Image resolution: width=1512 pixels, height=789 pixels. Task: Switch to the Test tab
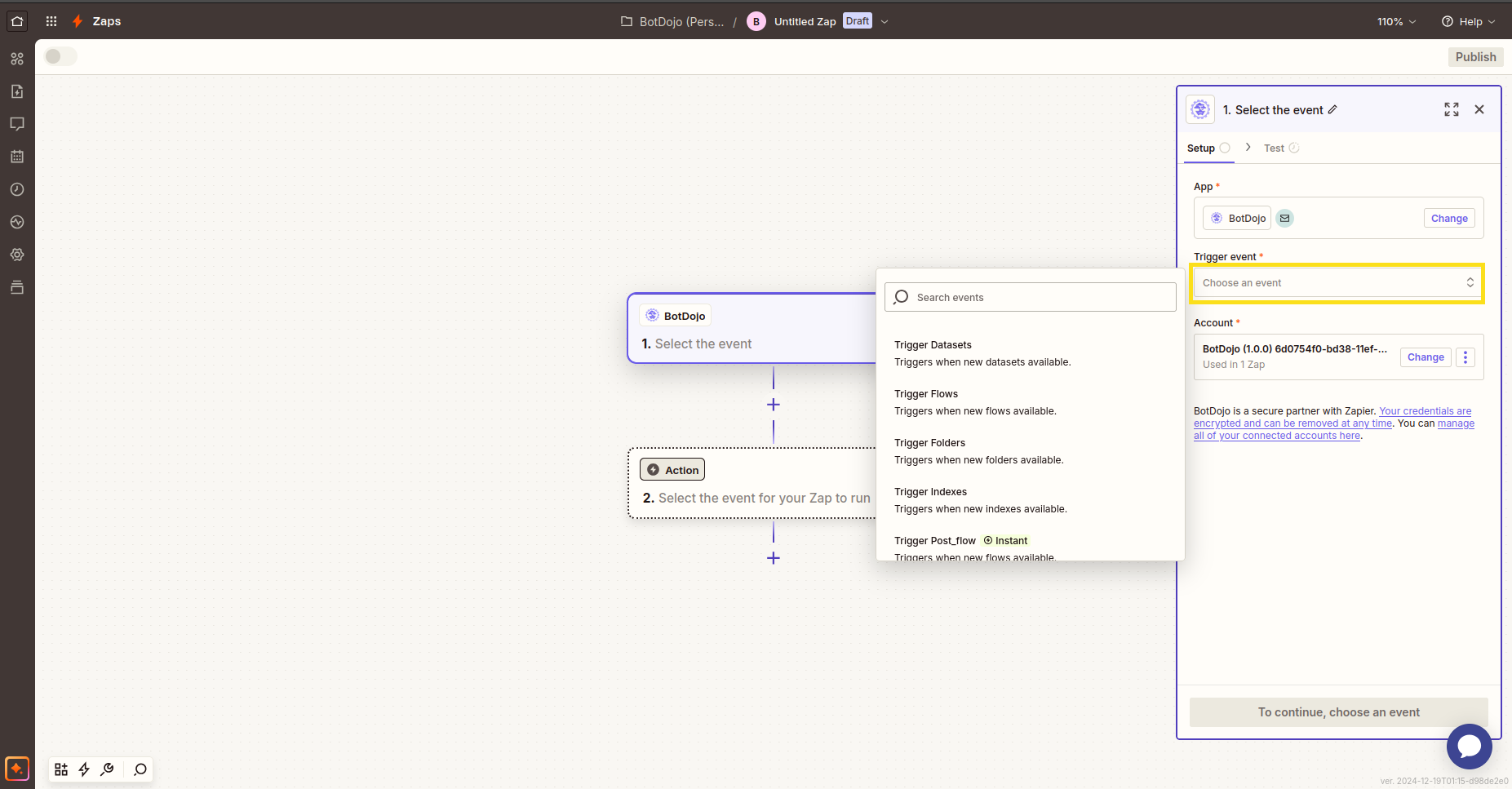point(1281,148)
